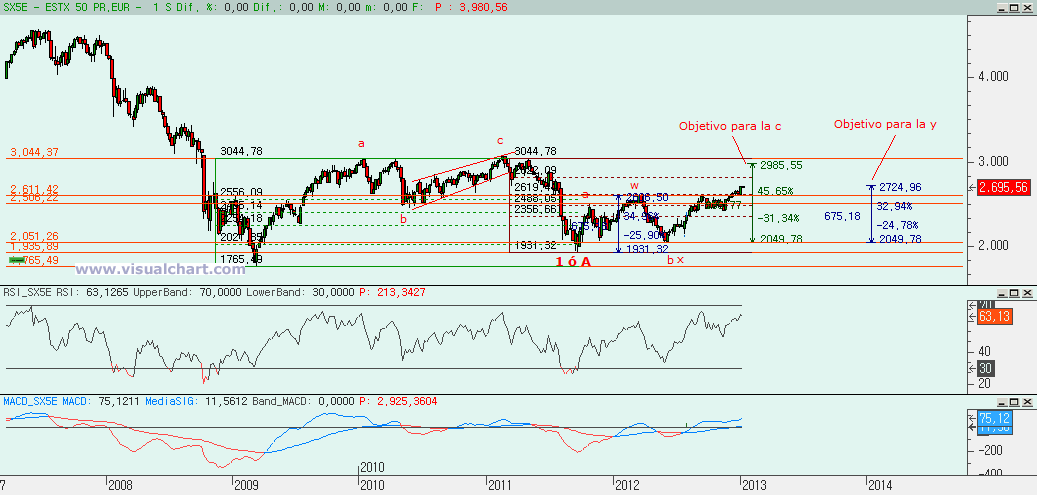Click the 45,65% retracement label

pos(775,191)
